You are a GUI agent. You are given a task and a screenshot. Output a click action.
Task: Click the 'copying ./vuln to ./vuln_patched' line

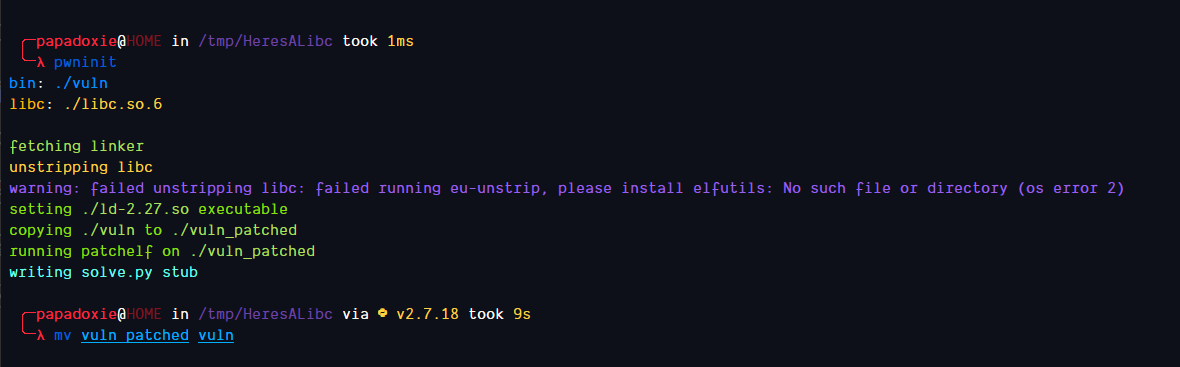pos(153,230)
